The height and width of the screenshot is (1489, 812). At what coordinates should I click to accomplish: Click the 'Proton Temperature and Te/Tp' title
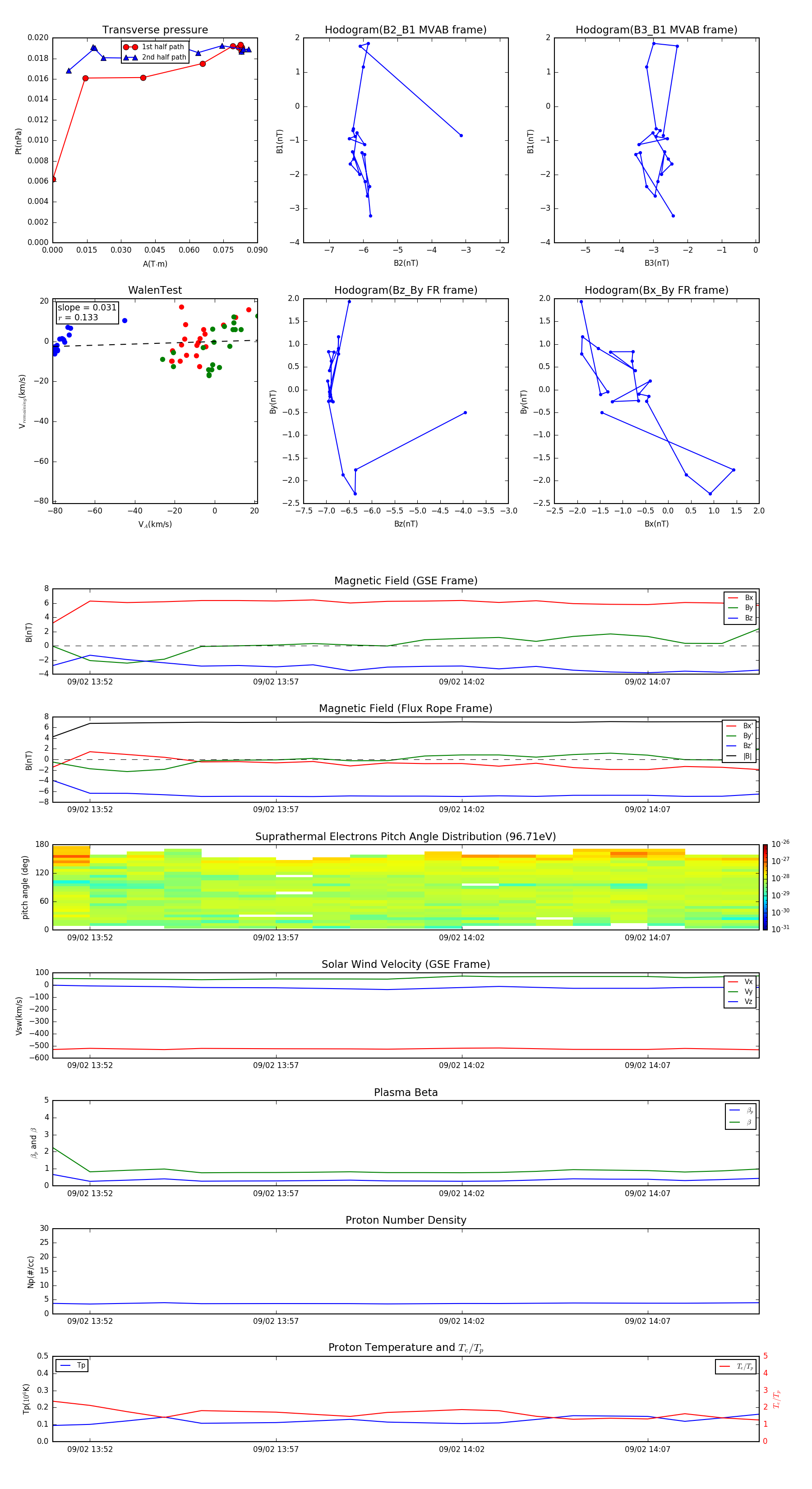pyautogui.click(x=406, y=1348)
